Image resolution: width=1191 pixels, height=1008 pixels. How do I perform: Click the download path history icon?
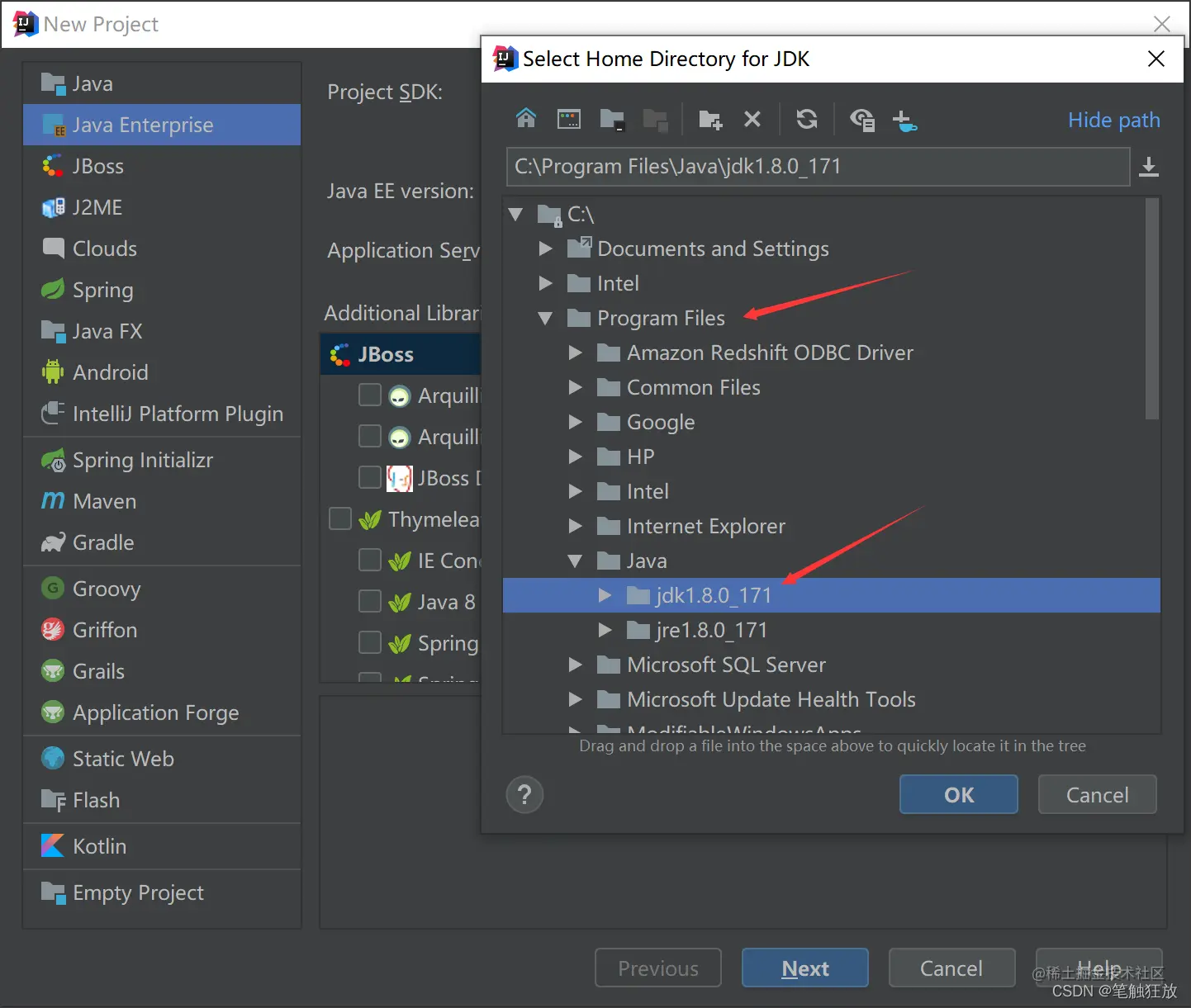click(1149, 167)
